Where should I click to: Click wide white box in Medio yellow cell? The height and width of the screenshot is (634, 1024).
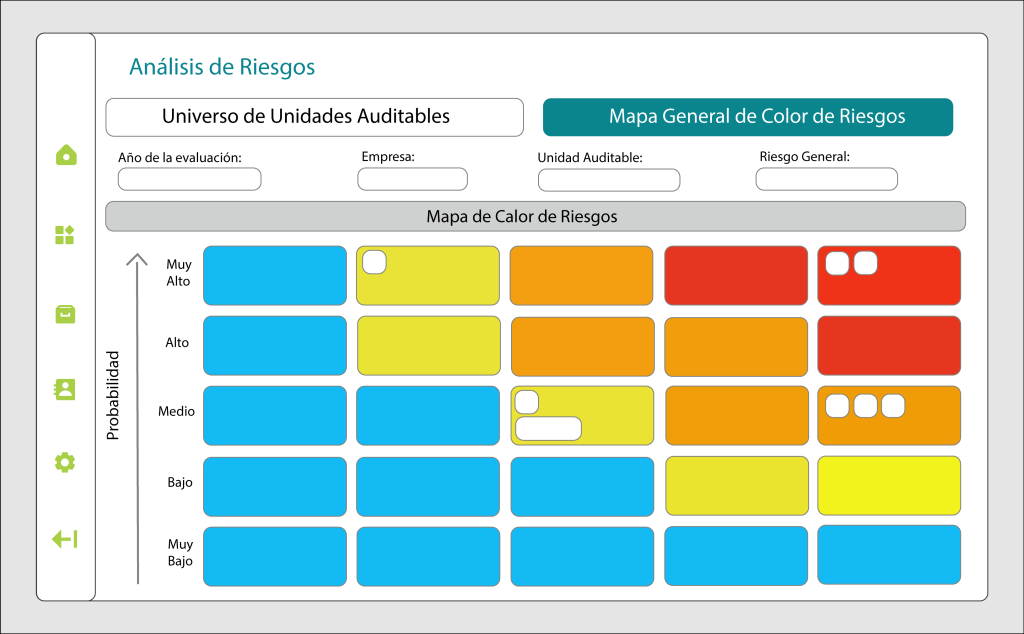click(548, 429)
